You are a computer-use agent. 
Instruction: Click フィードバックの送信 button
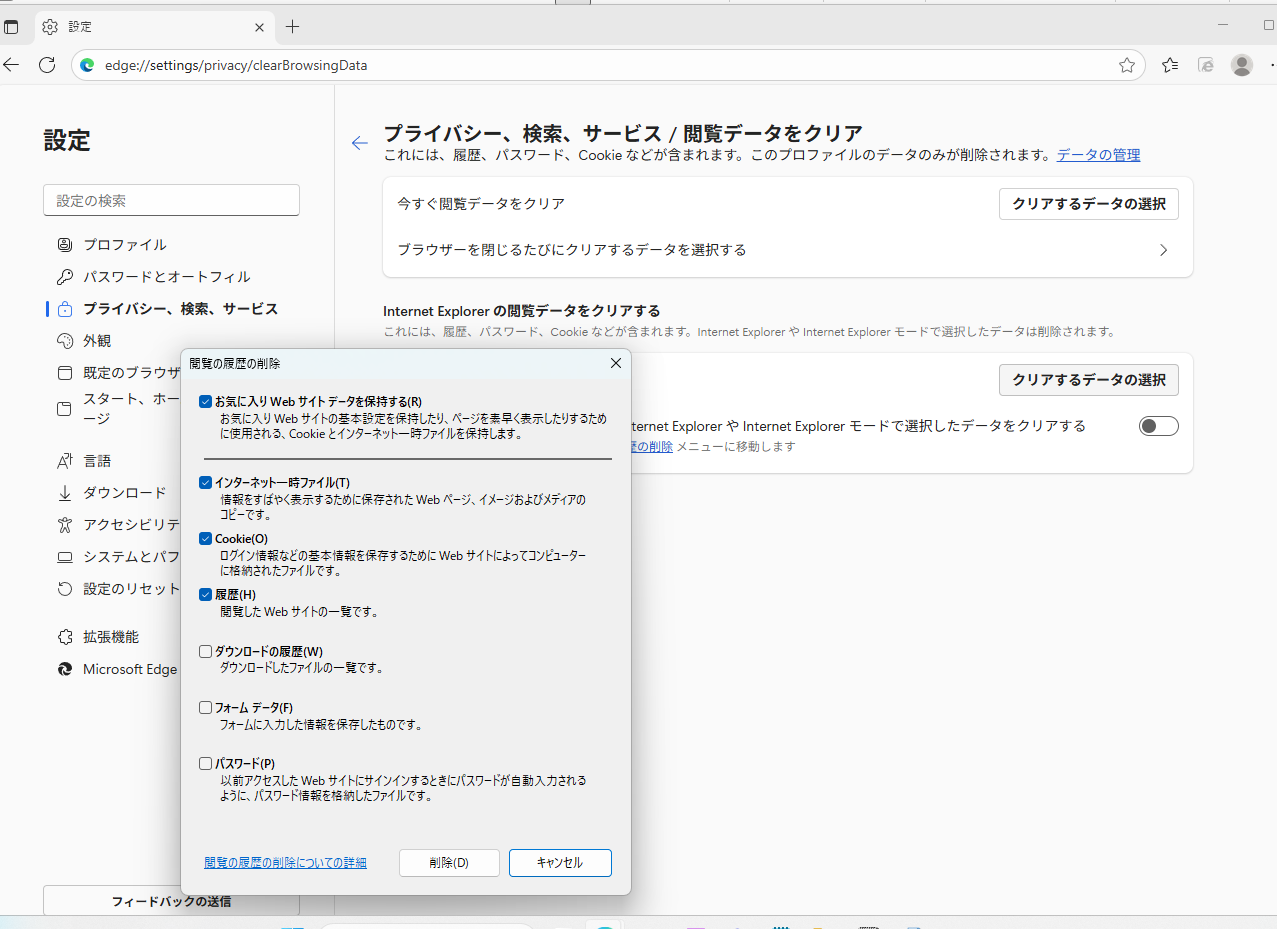click(171, 901)
